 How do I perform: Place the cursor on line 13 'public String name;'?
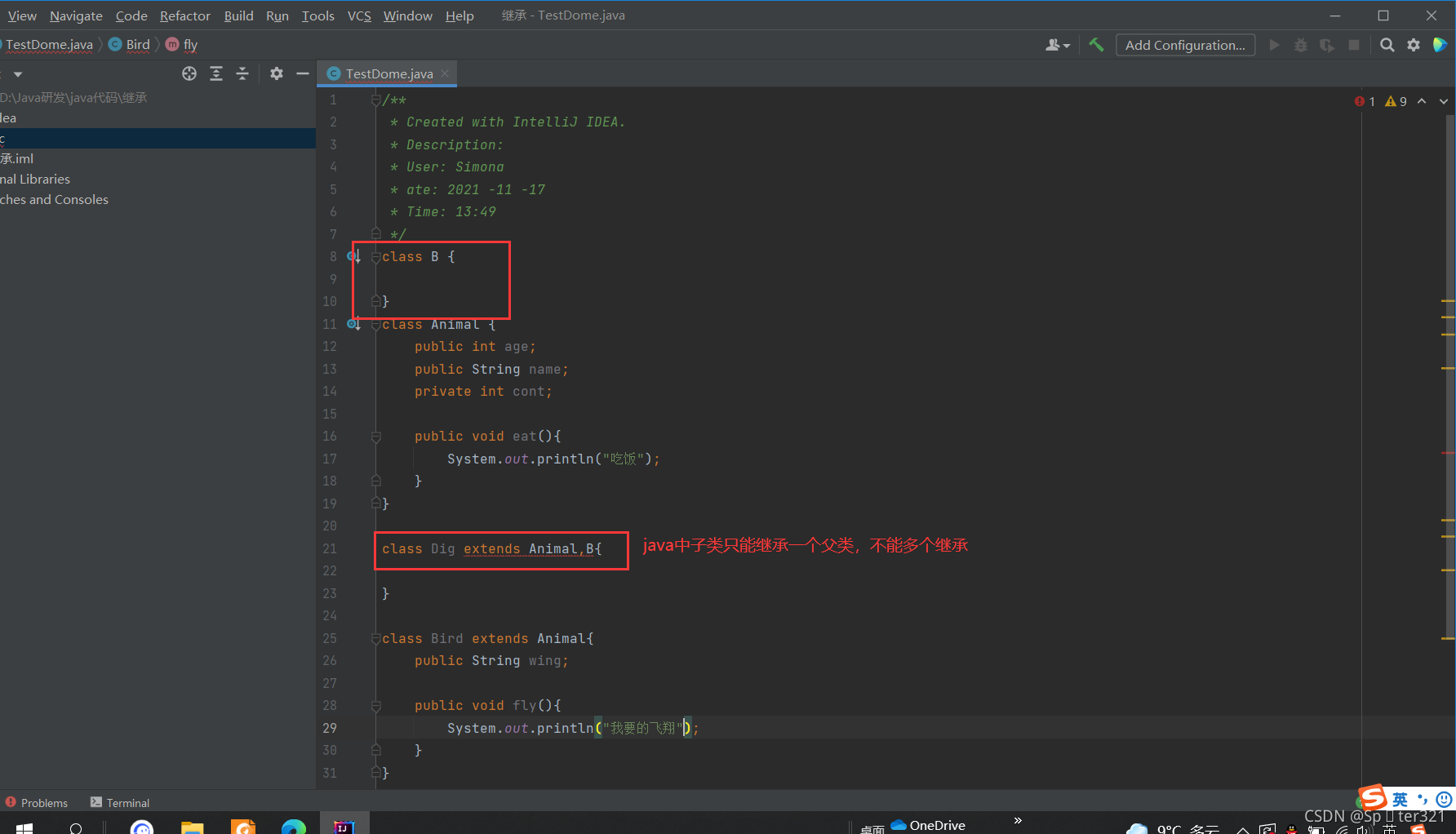tap(491, 369)
